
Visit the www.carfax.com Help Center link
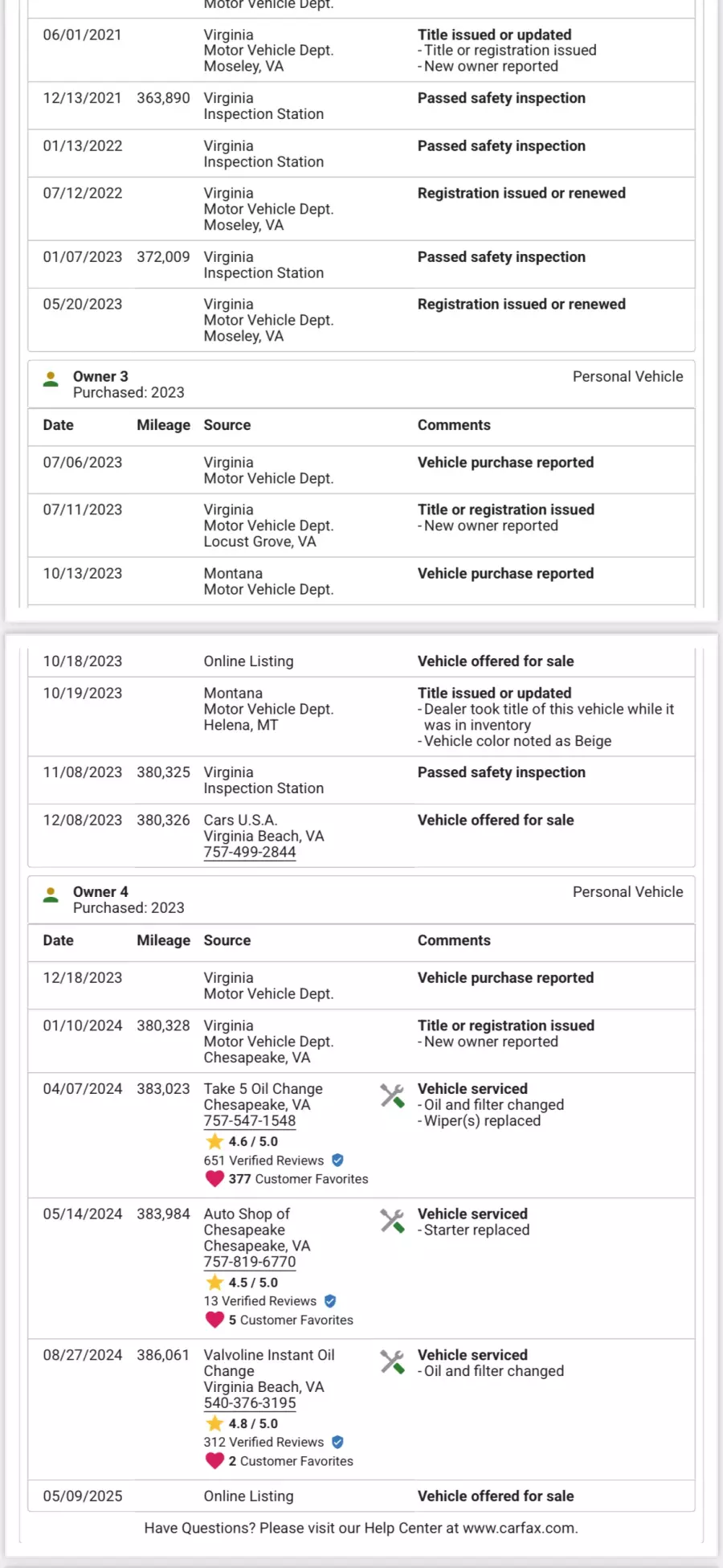(x=519, y=1528)
